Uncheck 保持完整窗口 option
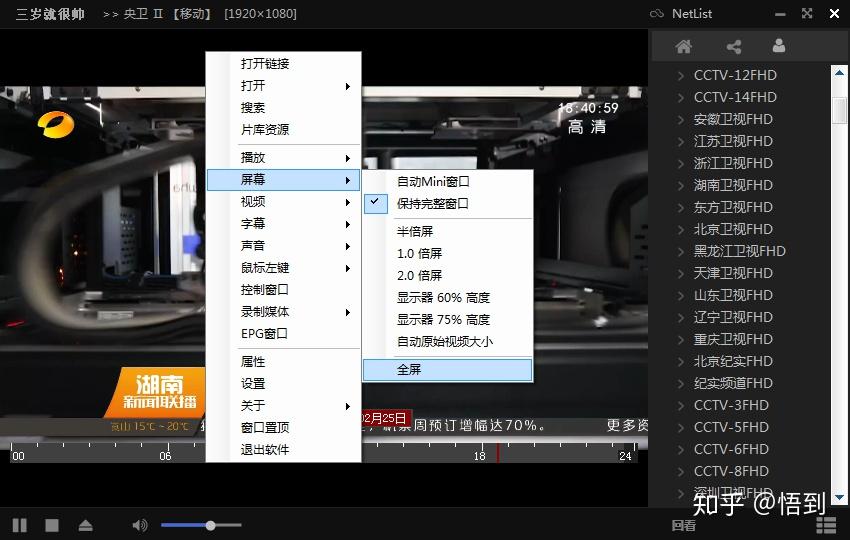Image resolution: width=850 pixels, height=540 pixels. [x=432, y=203]
